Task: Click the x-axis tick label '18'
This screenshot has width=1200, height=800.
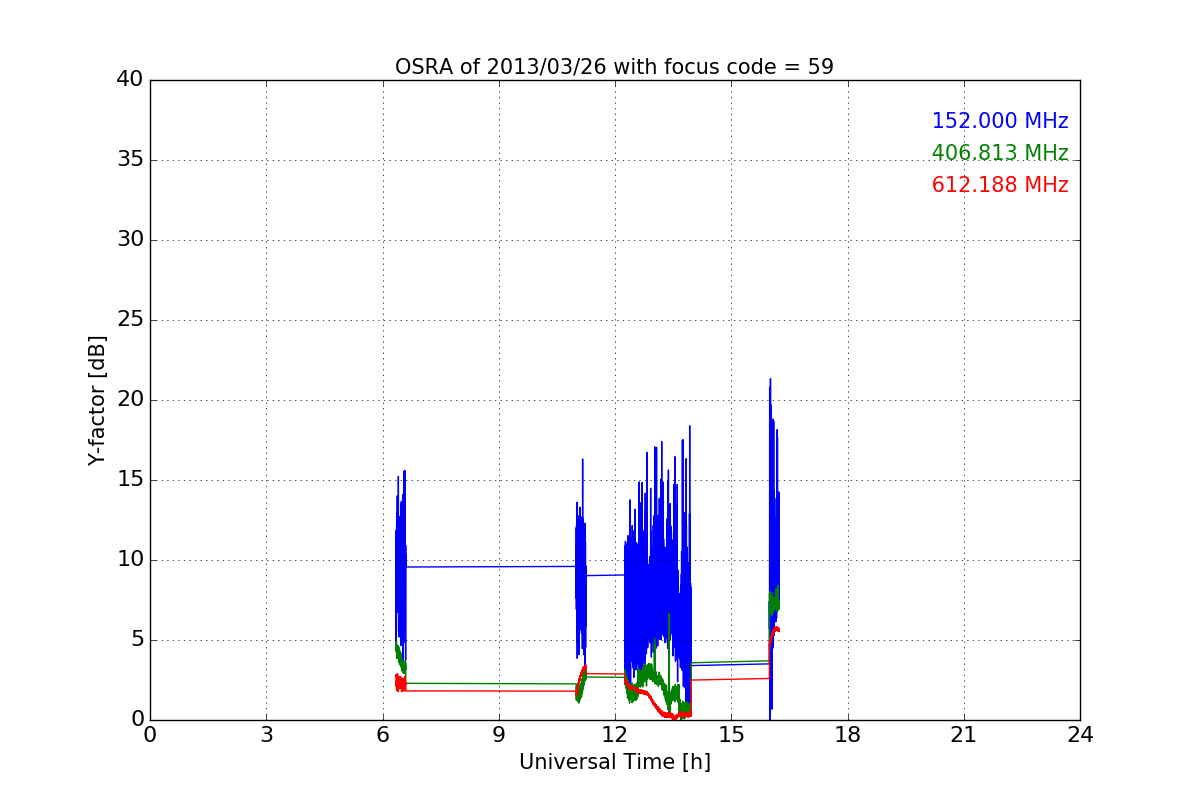Action: click(x=847, y=735)
